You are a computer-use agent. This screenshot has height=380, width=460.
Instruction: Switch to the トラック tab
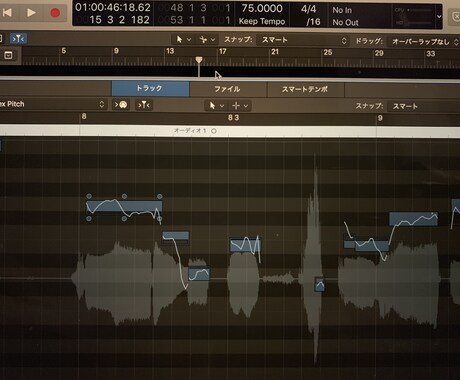pos(150,88)
